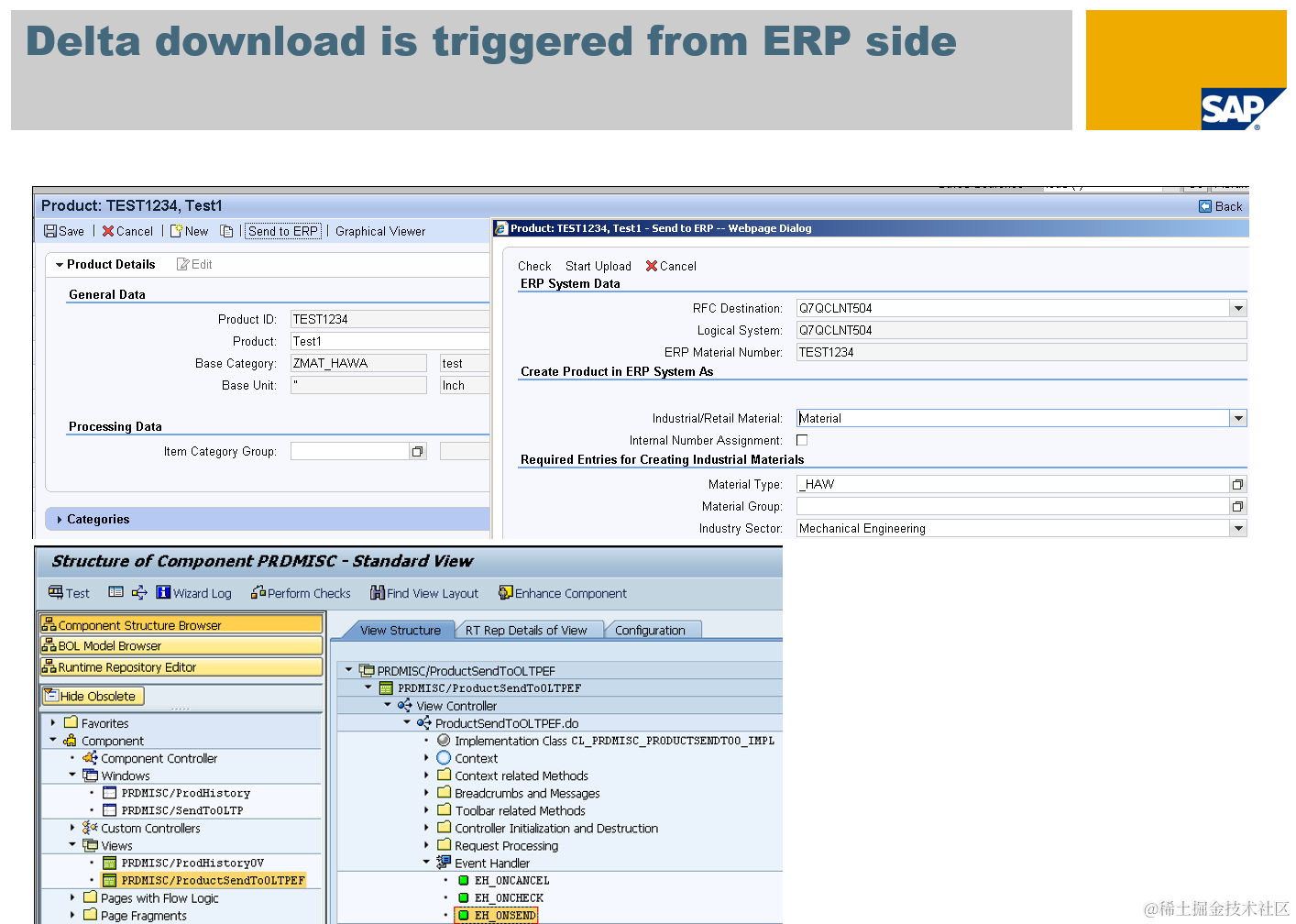Click the Product name field Test1
The image size is (1296, 924).
(390, 341)
